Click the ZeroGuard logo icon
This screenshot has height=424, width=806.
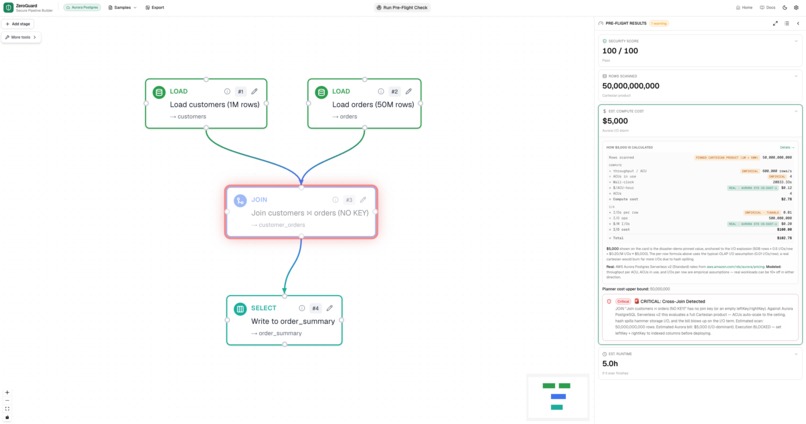tap(8, 8)
